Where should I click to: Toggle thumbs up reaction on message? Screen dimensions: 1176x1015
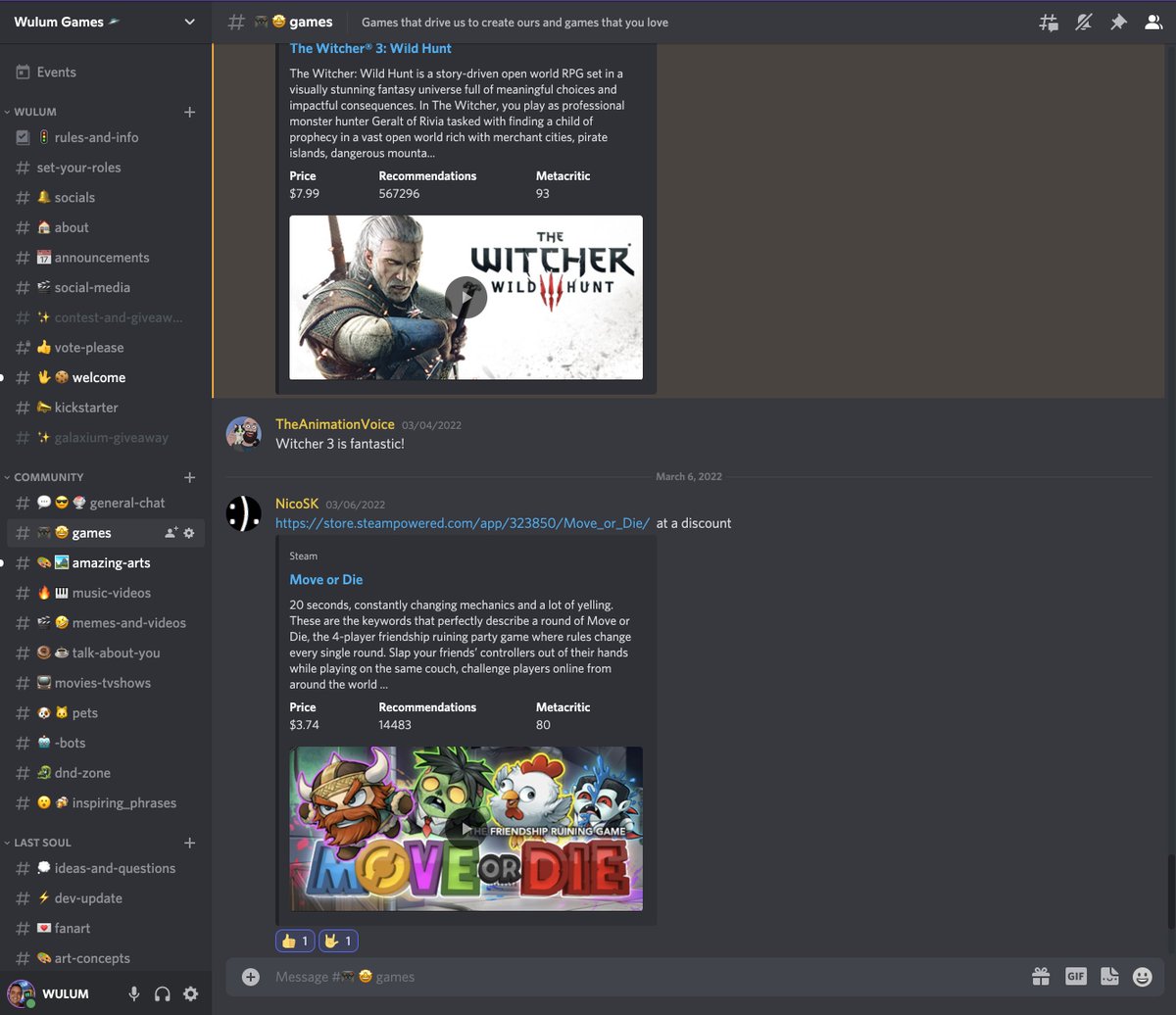point(295,941)
